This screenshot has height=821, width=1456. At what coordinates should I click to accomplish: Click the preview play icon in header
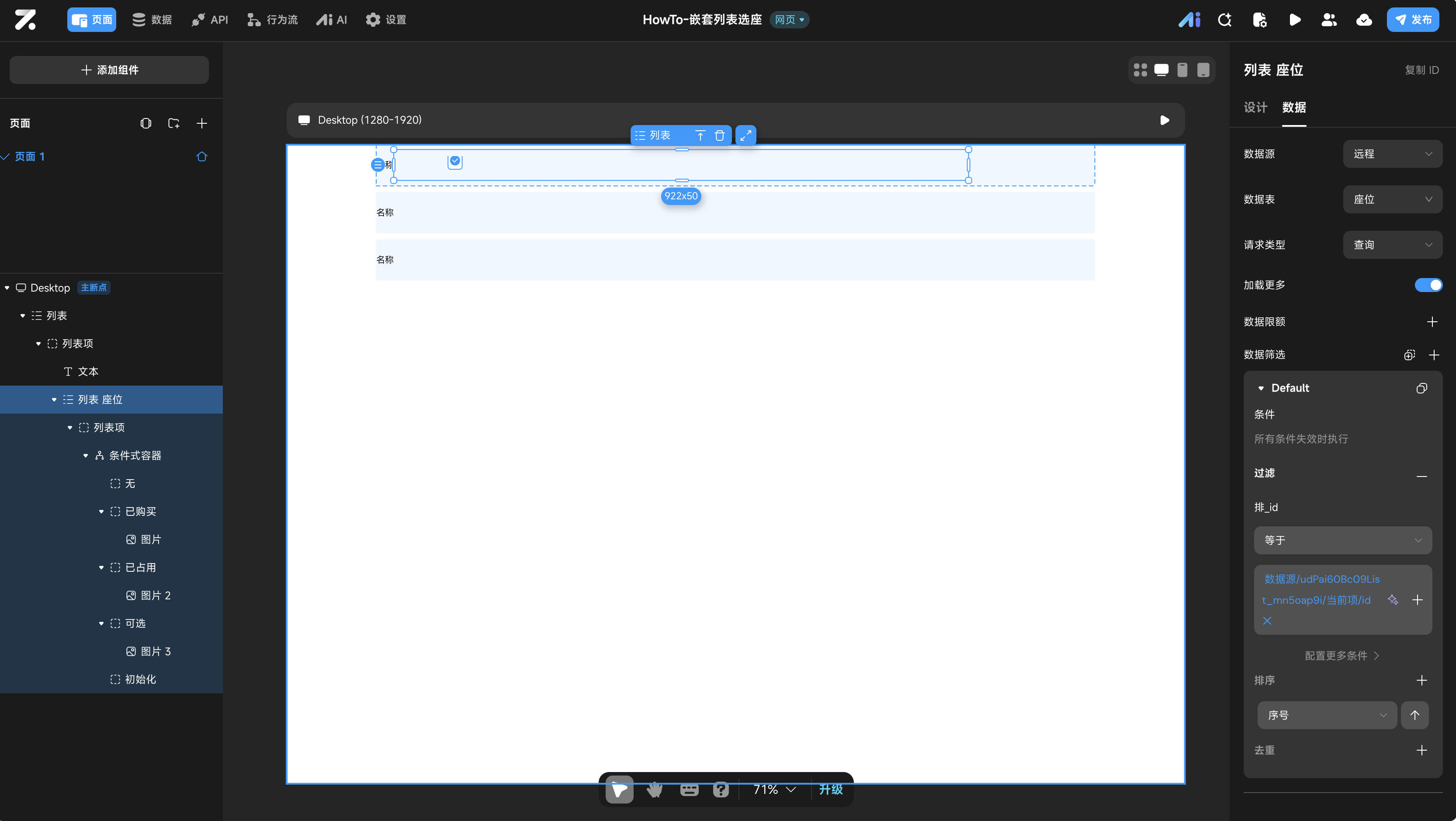[x=1294, y=20]
